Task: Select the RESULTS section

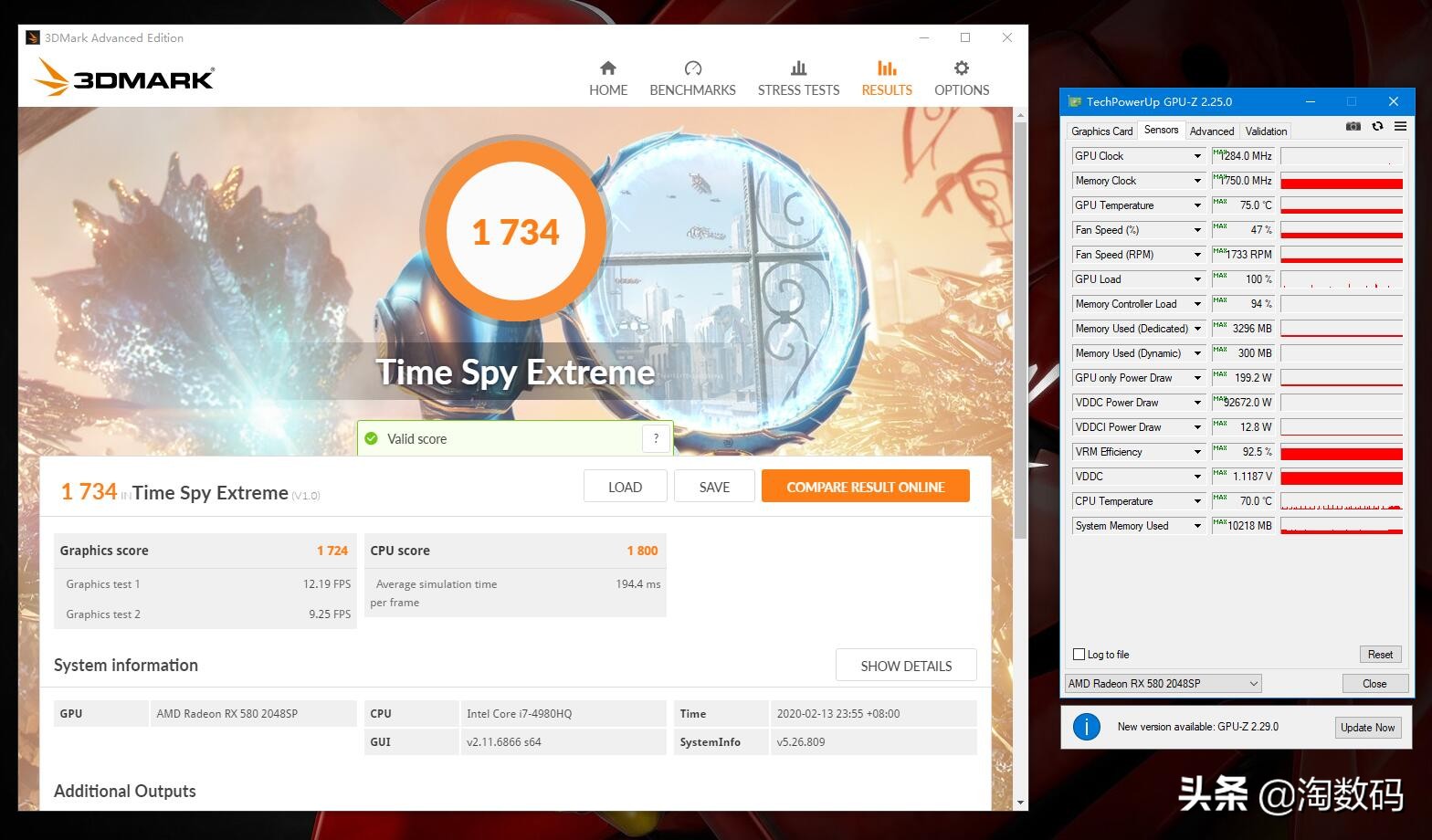Action: point(887,79)
